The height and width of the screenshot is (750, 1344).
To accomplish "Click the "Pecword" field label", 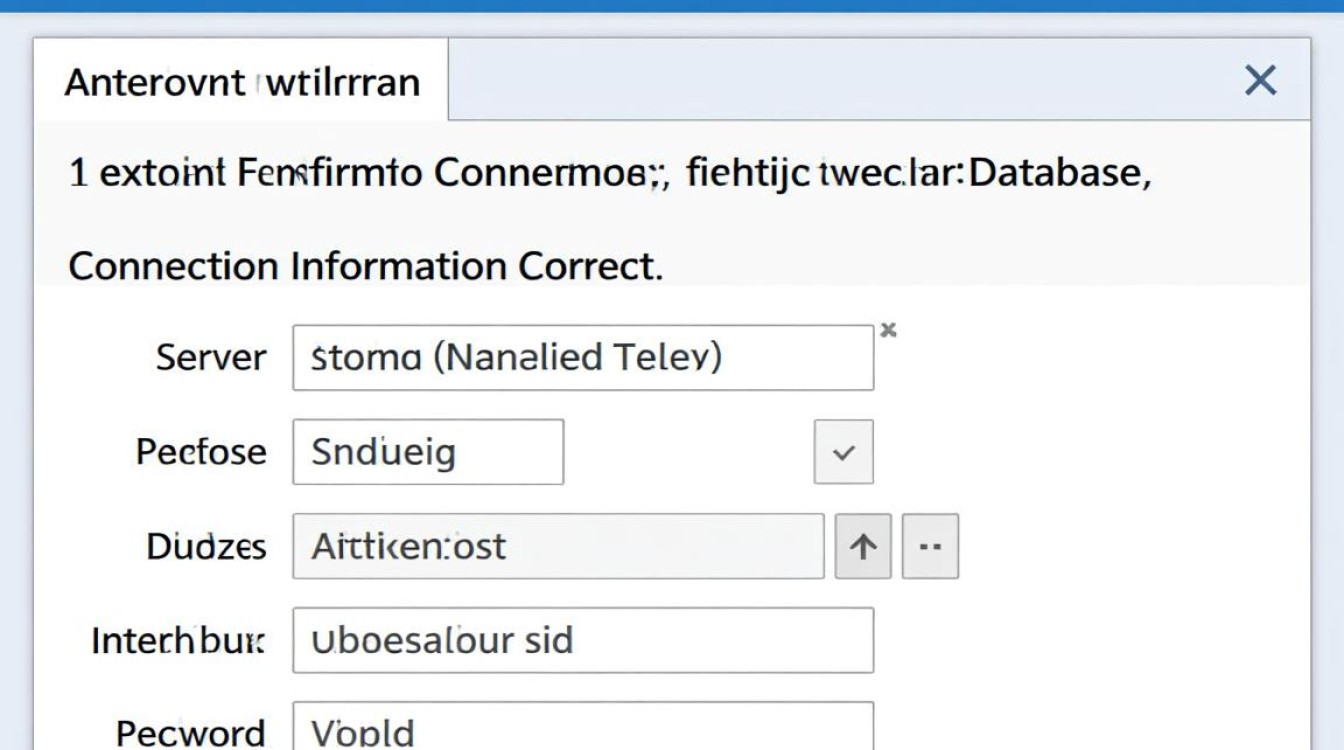I will pyautogui.click(x=191, y=732).
